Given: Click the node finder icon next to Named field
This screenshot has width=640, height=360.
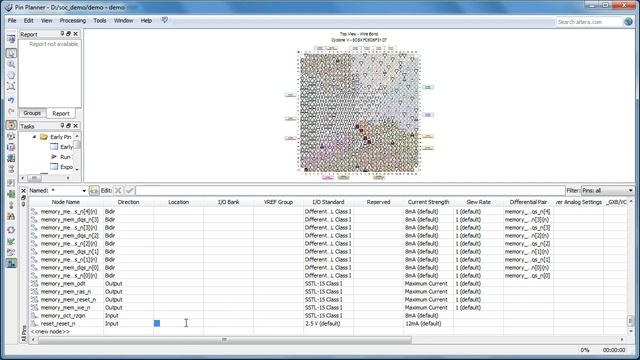Looking at the screenshot, I should click(x=94, y=191).
